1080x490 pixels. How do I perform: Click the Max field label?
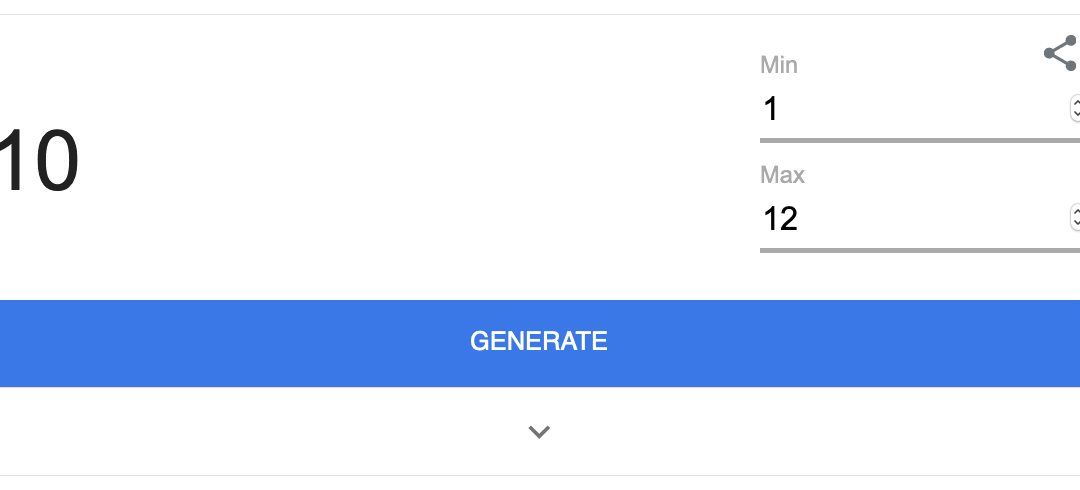tap(782, 174)
